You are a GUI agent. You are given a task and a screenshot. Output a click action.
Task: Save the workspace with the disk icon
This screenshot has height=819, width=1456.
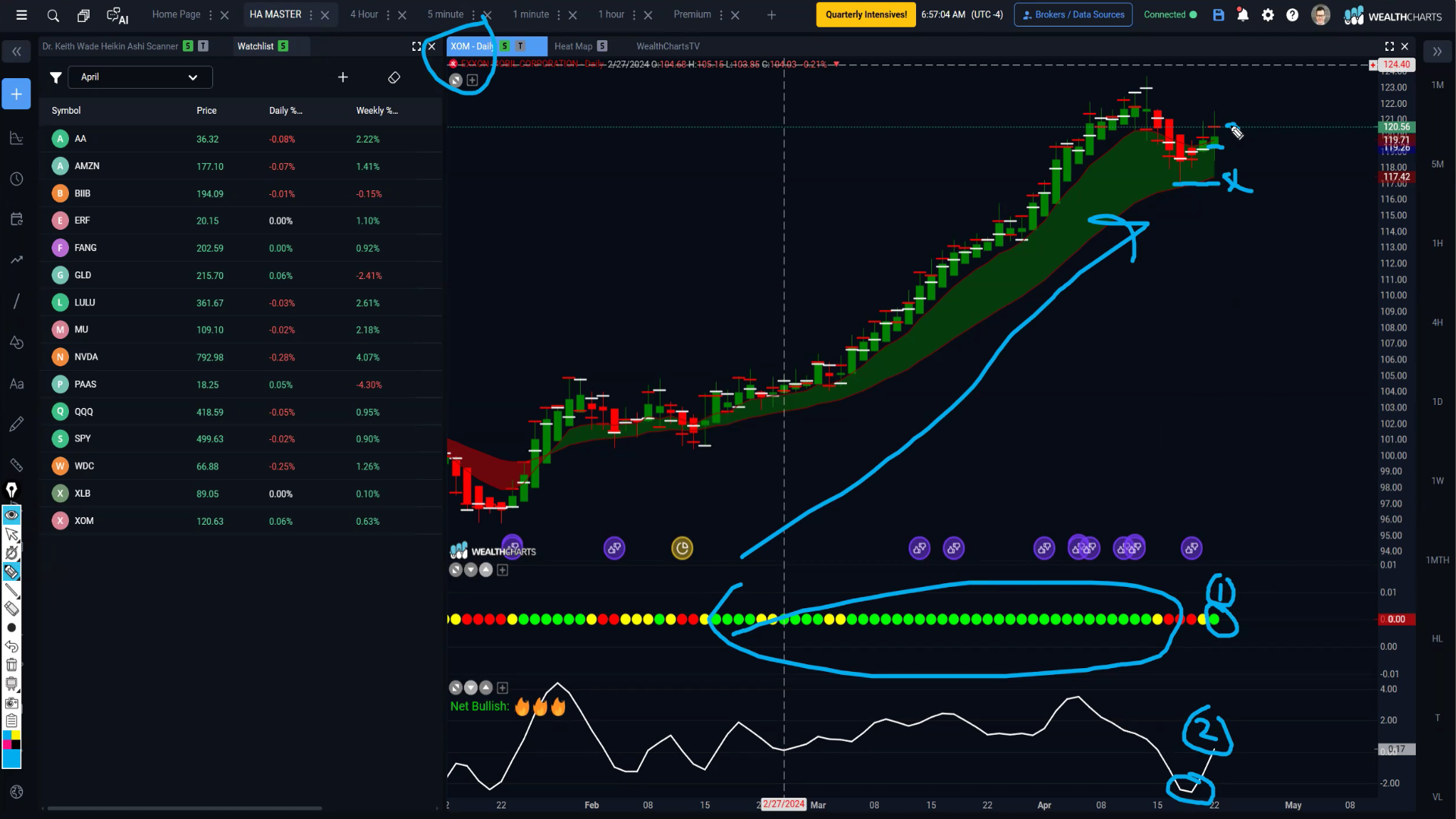point(1219,15)
